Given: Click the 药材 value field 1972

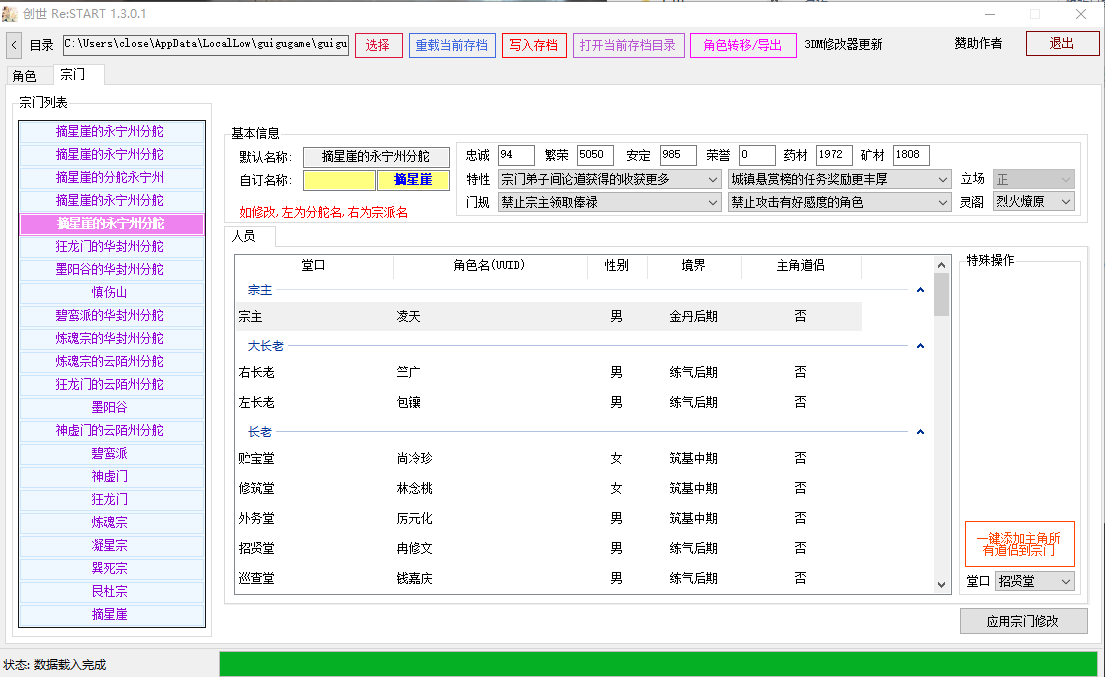Looking at the screenshot, I should coord(834,155).
